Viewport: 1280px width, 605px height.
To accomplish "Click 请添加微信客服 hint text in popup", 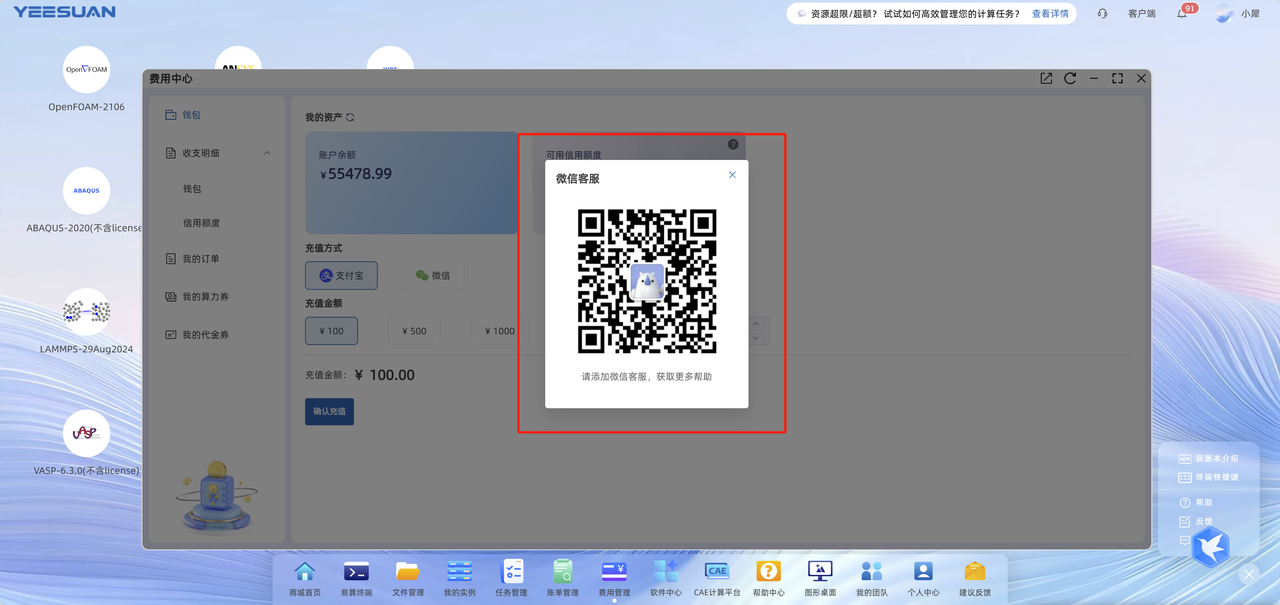I will (647, 377).
